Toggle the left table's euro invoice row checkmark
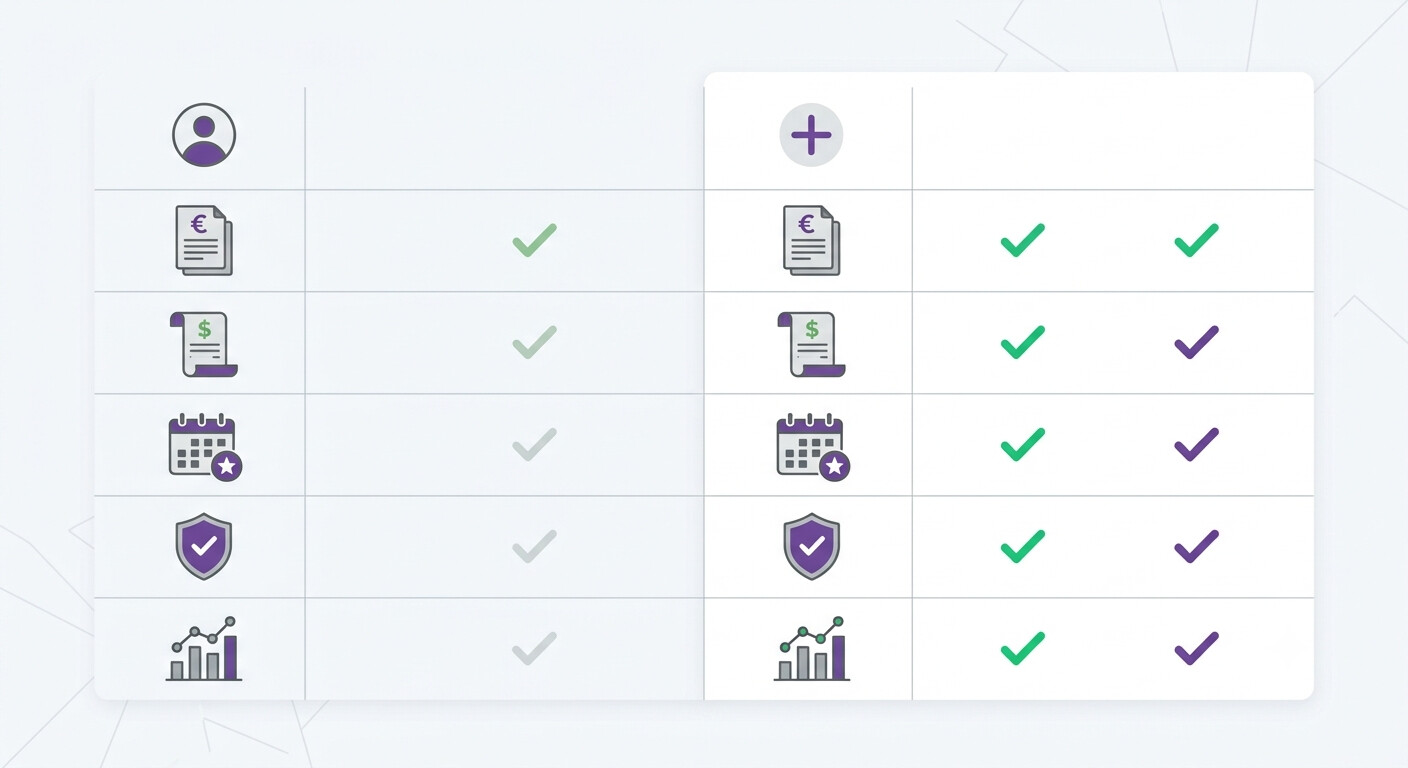 [x=534, y=240]
